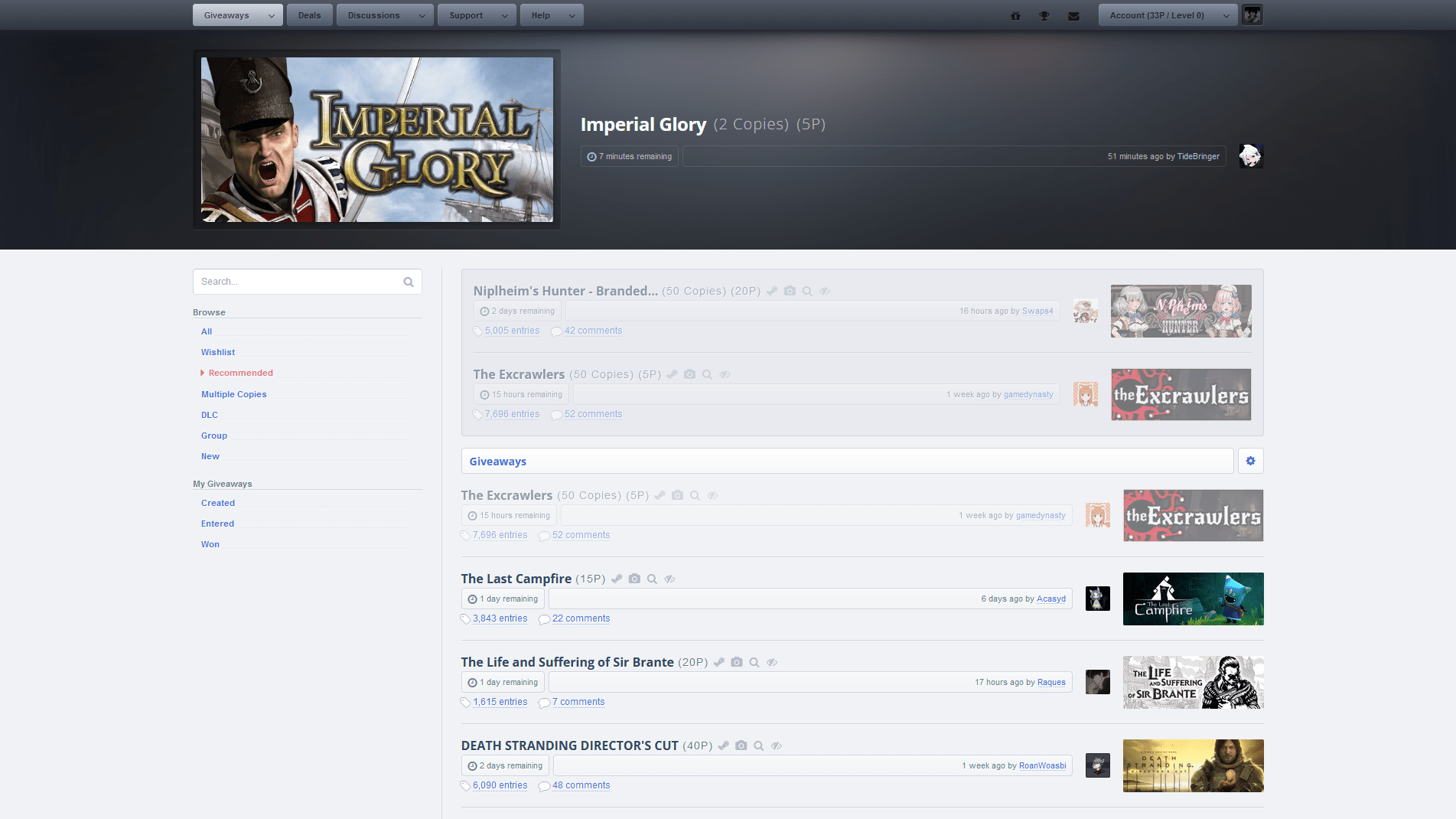This screenshot has width=1456, height=819.
Task: Hide Niplheim's Hunter using the eye-slash icon
Action: (826, 291)
